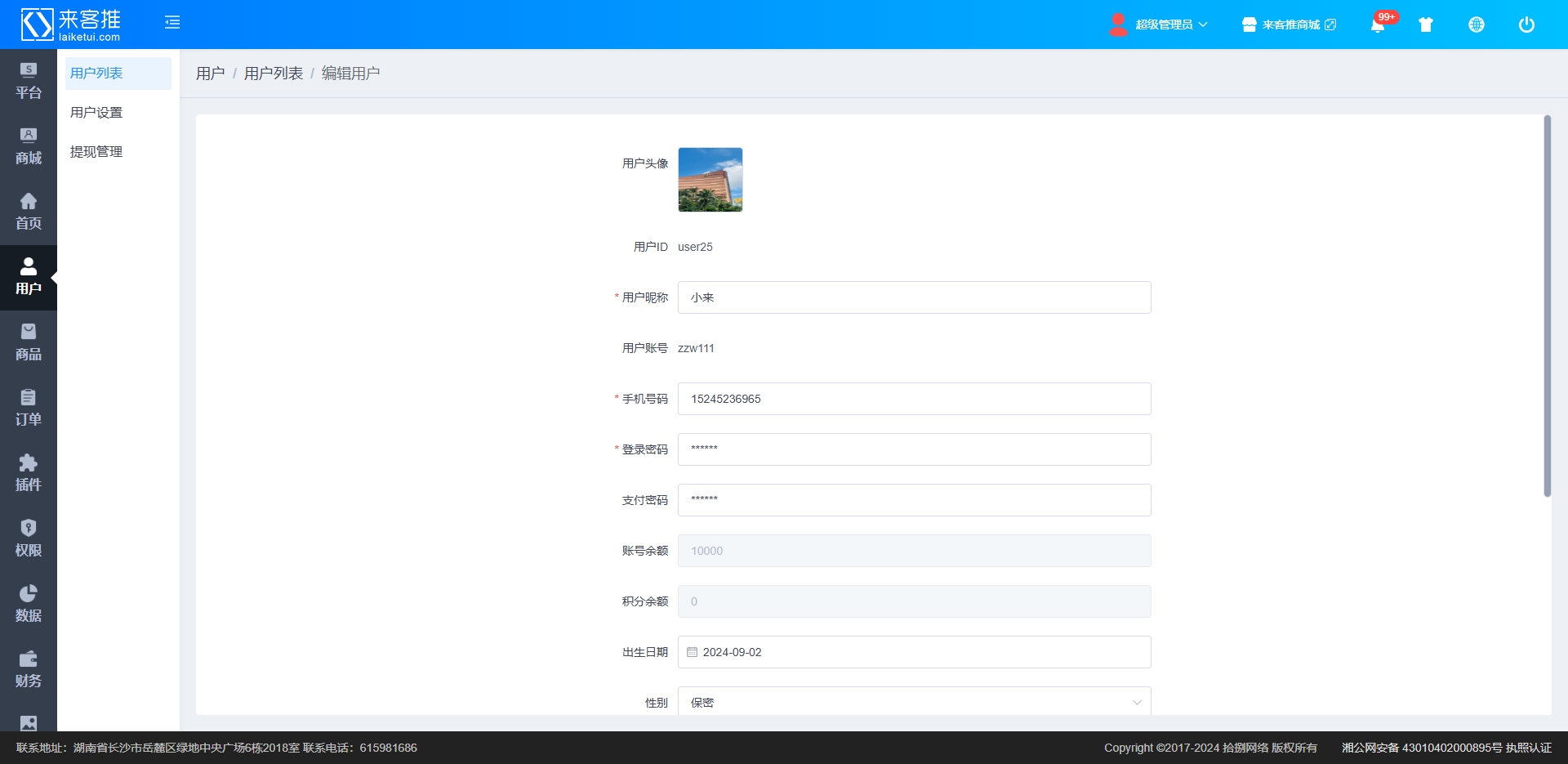Image resolution: width=1568 pixels, height=764 pixels.
Task: Click the vertical scrollbar of the form
Action: [1547, 306]
